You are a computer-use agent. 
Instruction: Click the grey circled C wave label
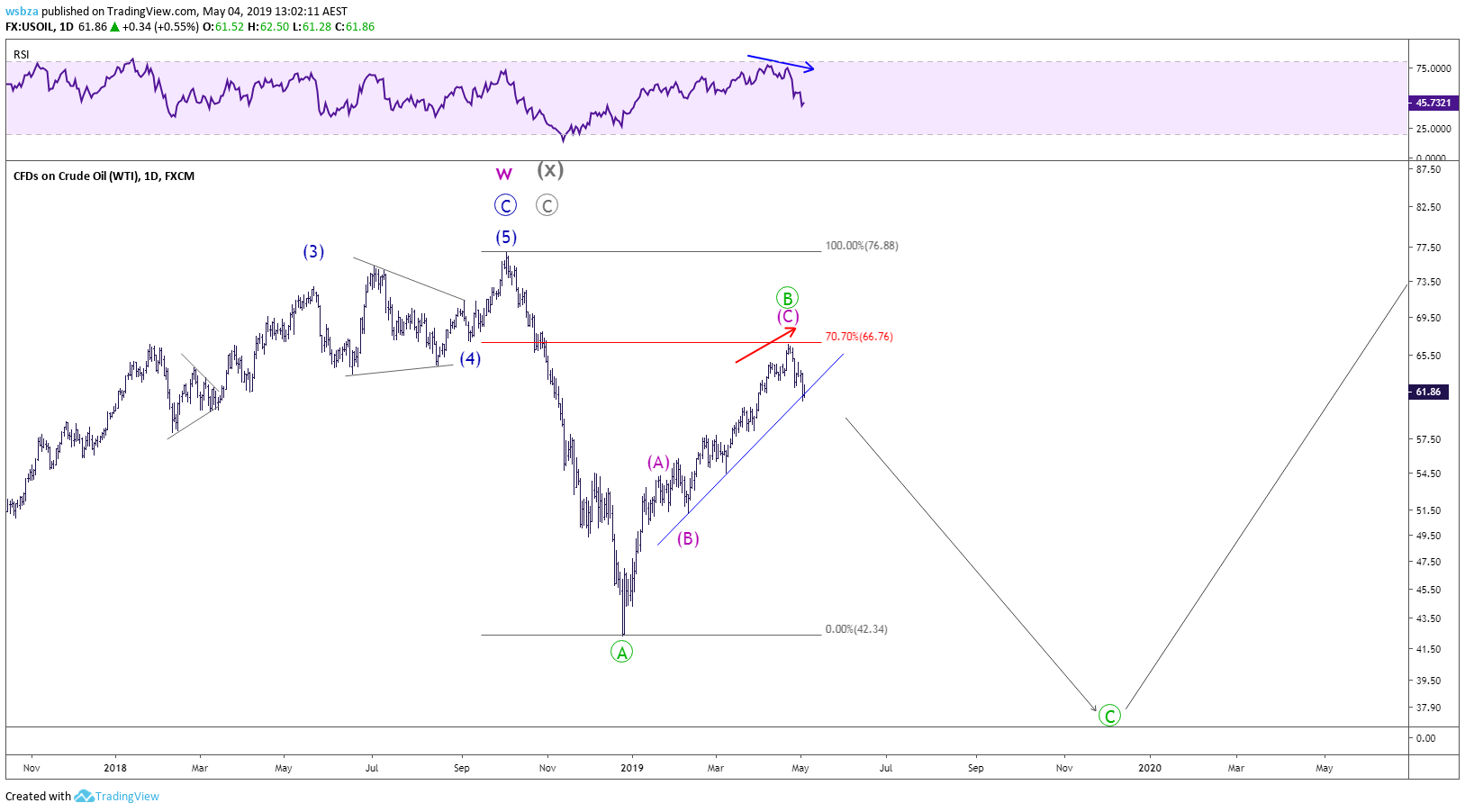(547, 205)
